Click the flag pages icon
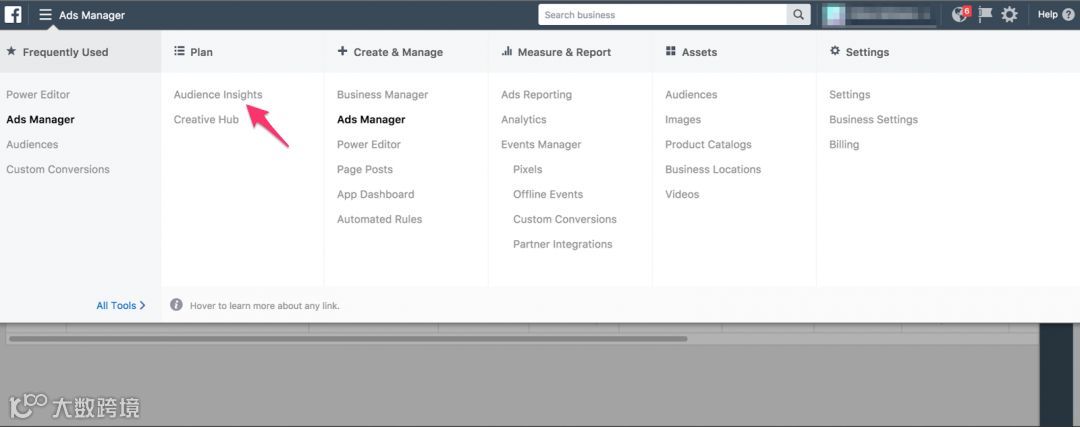 click(x=986, y=14)
